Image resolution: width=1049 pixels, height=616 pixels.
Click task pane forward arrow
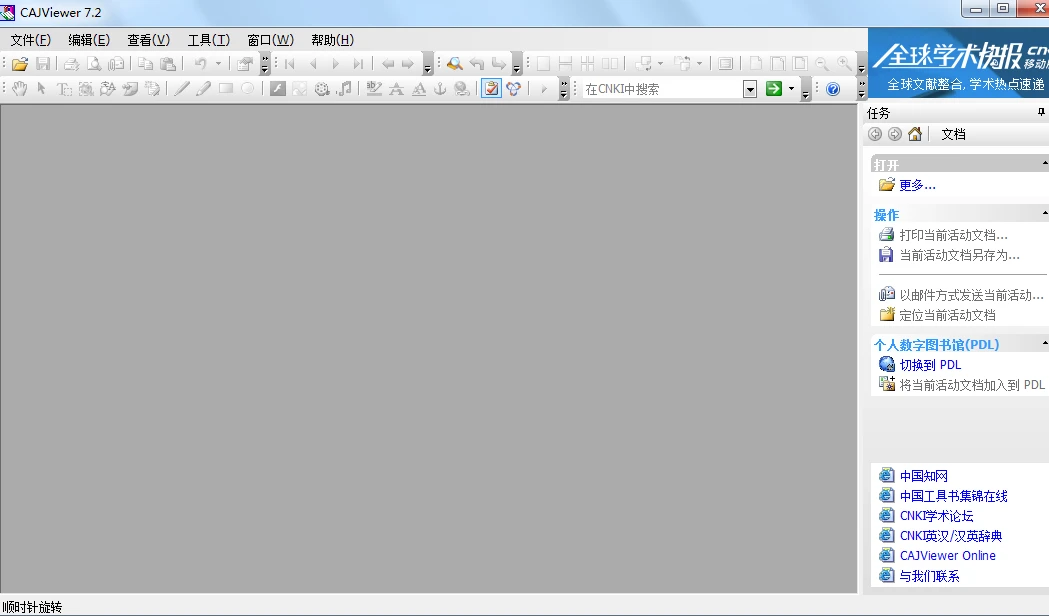[894, 134]
